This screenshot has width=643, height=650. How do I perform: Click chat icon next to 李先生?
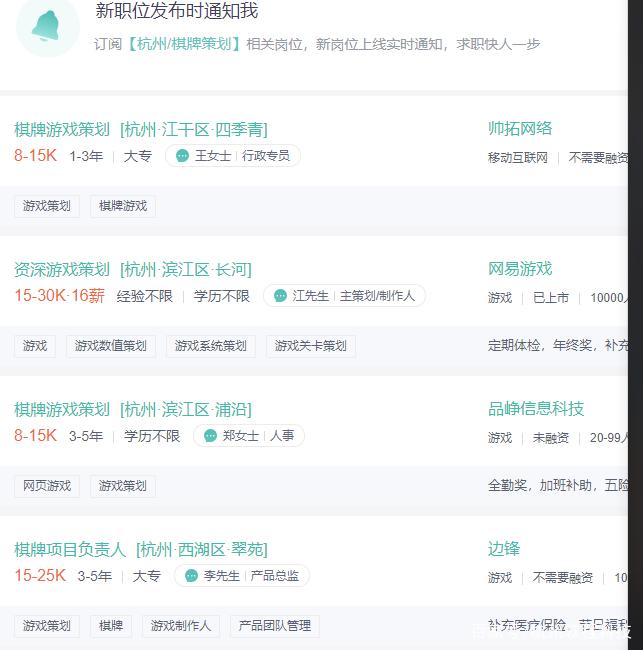(191, 576)
